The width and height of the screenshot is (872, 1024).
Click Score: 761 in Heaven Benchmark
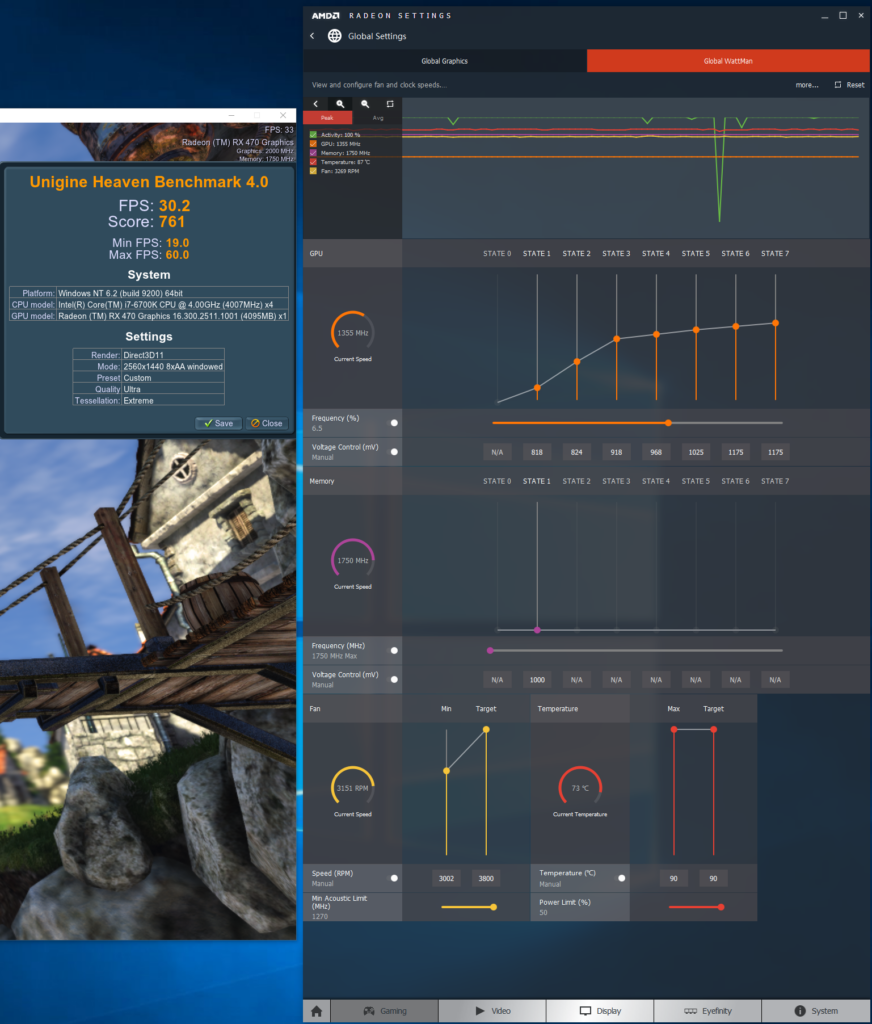coord(149,222)
